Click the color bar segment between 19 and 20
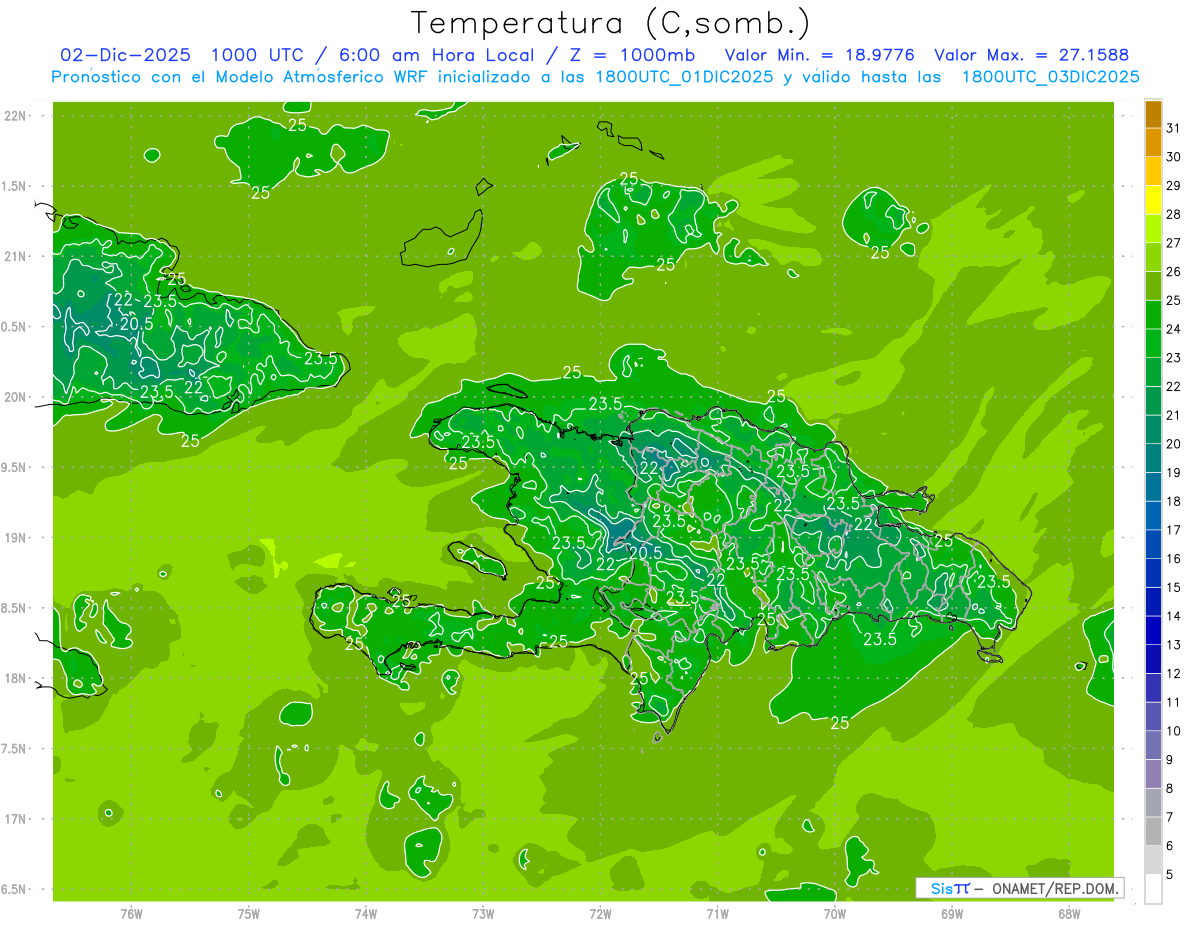The width and height of the screenshot is (1200, 927). click(1153, 459)
